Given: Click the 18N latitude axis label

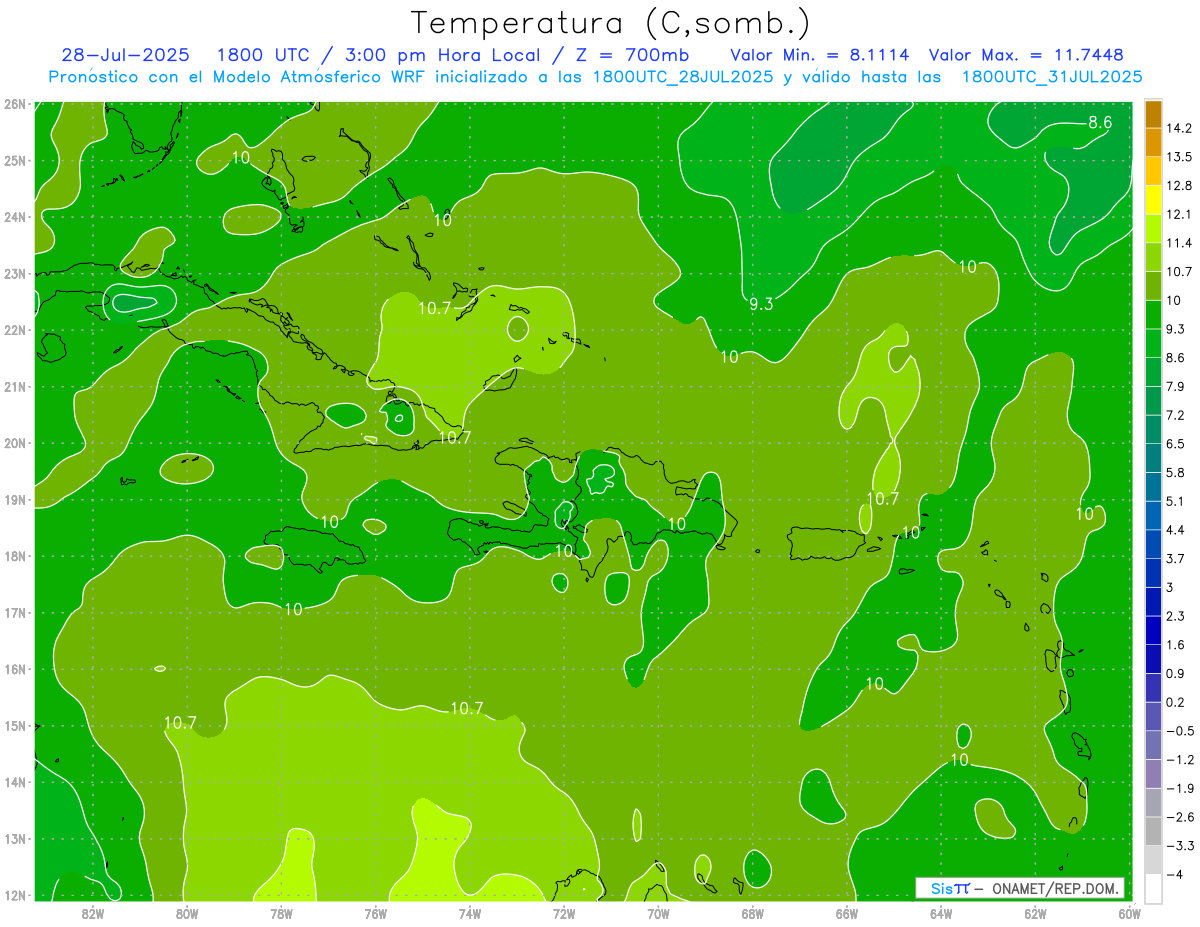Looking at the screenshot, I should coord(14,556).
